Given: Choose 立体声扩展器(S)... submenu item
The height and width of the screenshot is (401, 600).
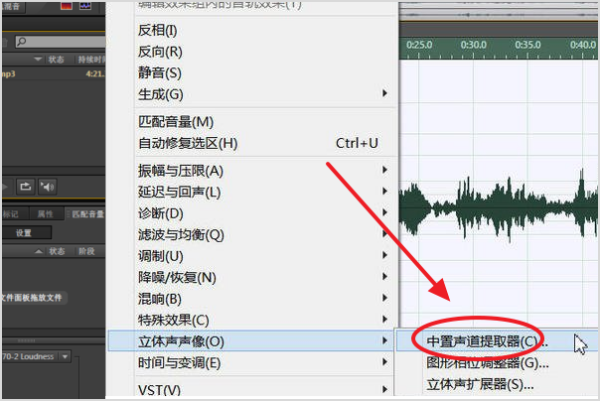Looking at the screenshot, I should 497,384.
